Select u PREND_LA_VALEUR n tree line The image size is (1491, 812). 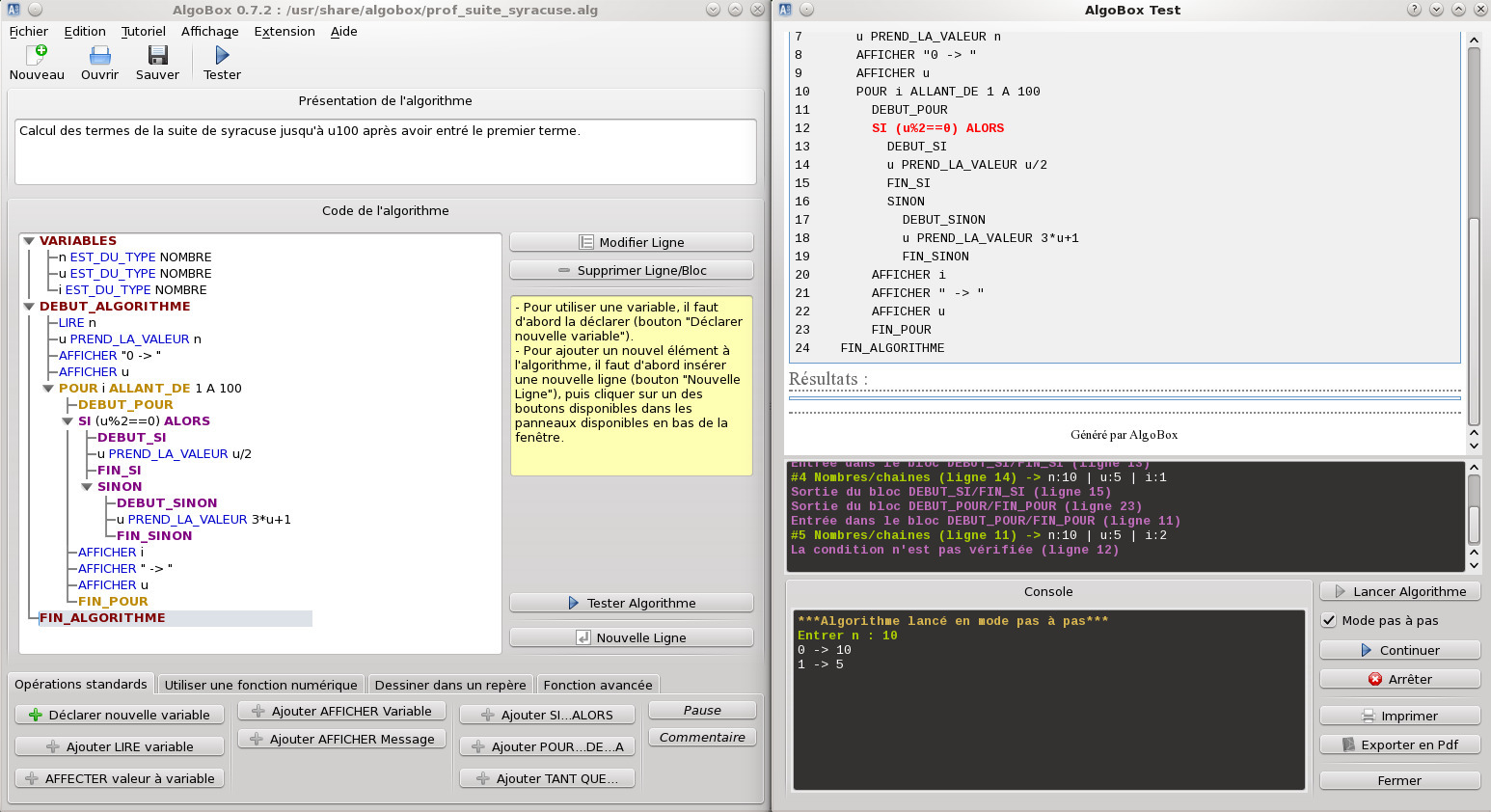pos(129,339)
